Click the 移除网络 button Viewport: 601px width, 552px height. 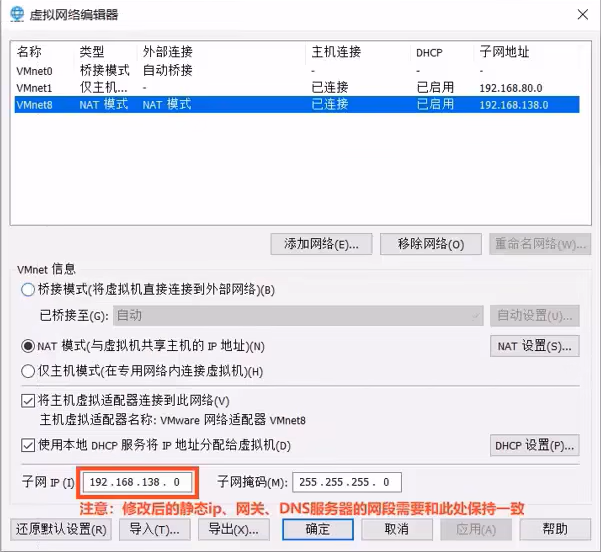point(430,244)
